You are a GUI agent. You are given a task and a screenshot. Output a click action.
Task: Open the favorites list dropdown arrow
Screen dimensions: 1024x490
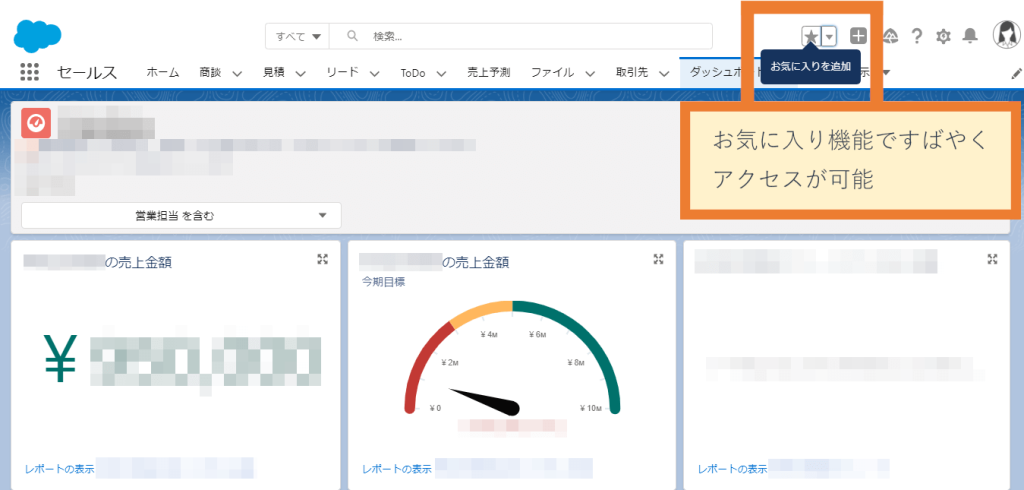[829, 37]
